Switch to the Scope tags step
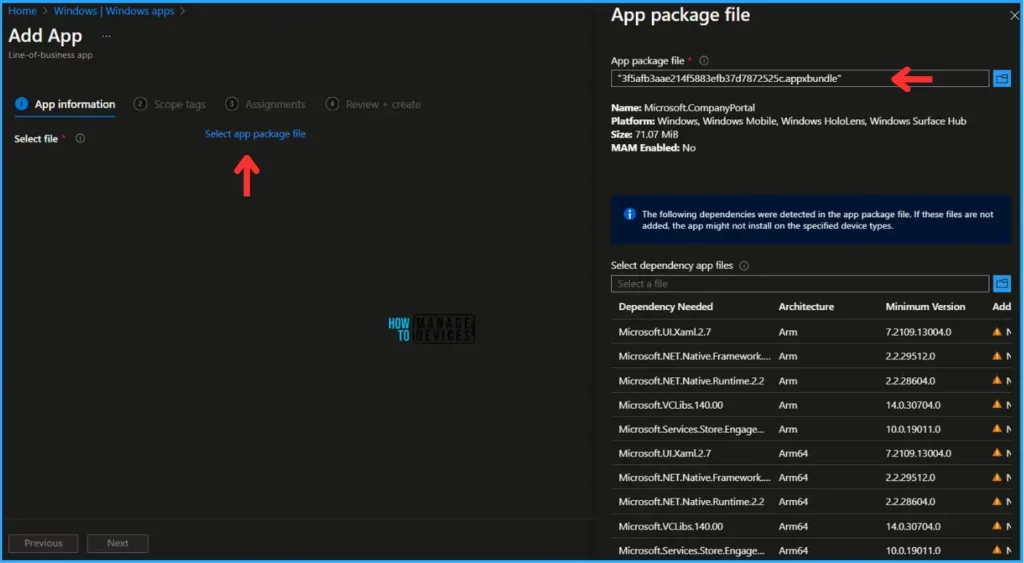Image resolution: width=1024 pixels, height=563 pixels. pyautogui.click(x=170, y=105)
